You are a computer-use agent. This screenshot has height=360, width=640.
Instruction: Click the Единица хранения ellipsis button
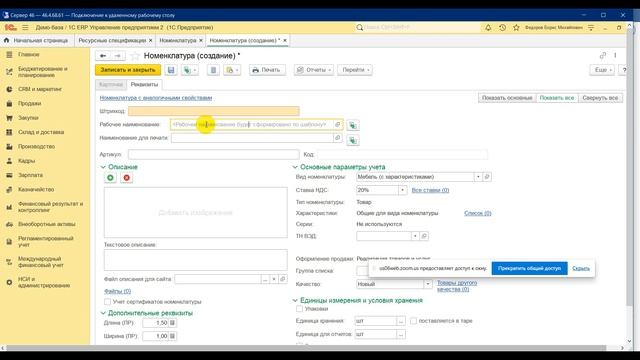401,321
